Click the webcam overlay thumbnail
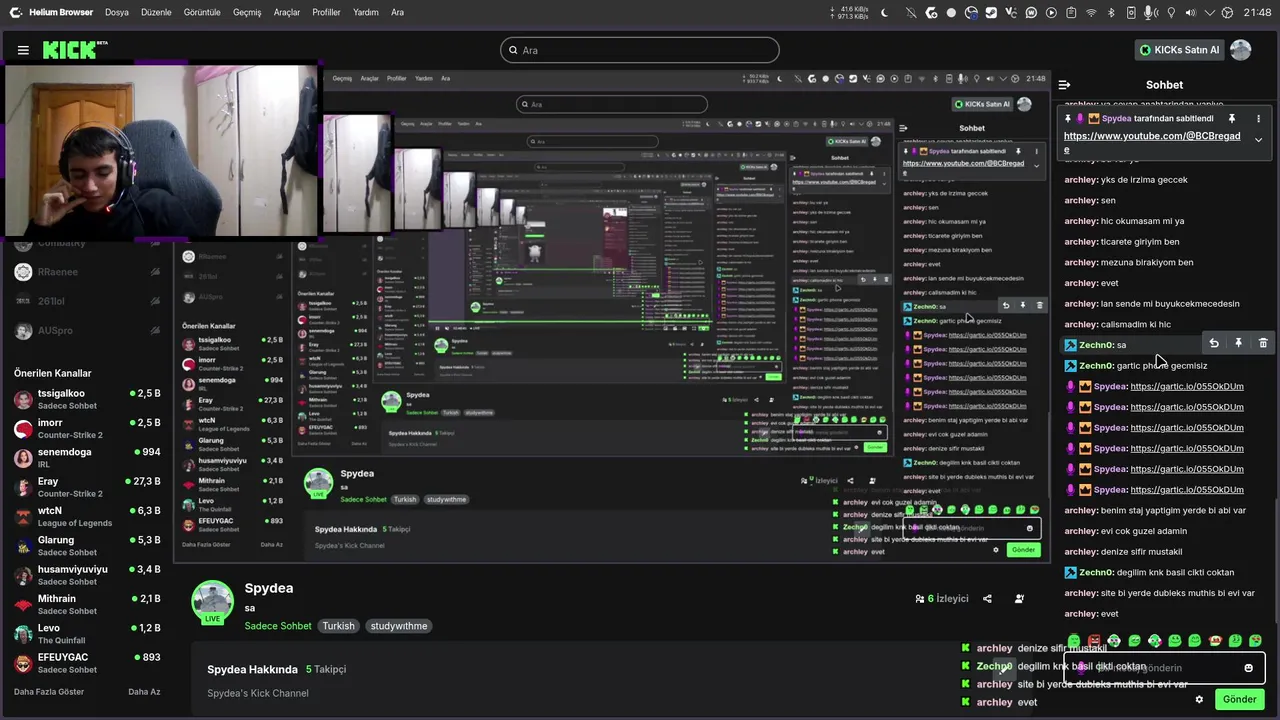Viewport: 1280px width, 720px height. (160, 152)
